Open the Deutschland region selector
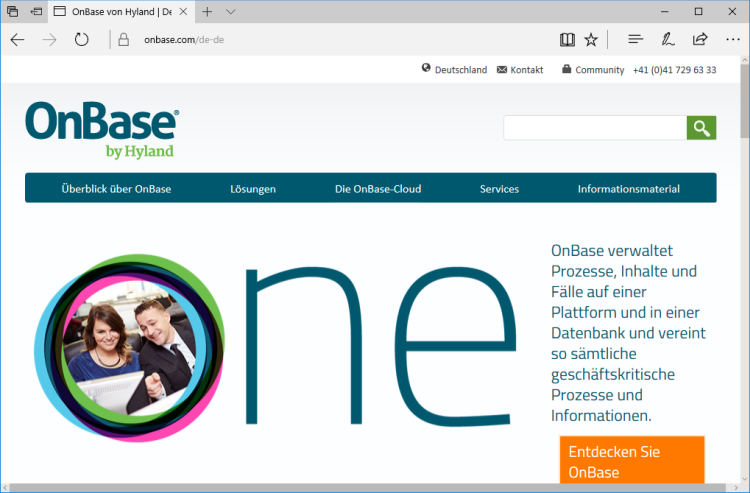Viewport: 750px width, 493px height. click(x=455, y=70)
